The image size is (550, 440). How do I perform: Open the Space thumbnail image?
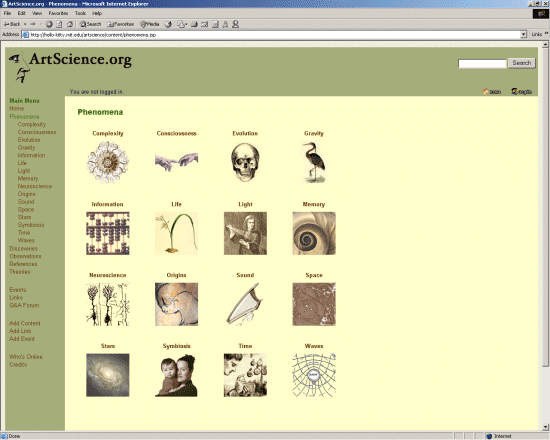coord(314,304)
